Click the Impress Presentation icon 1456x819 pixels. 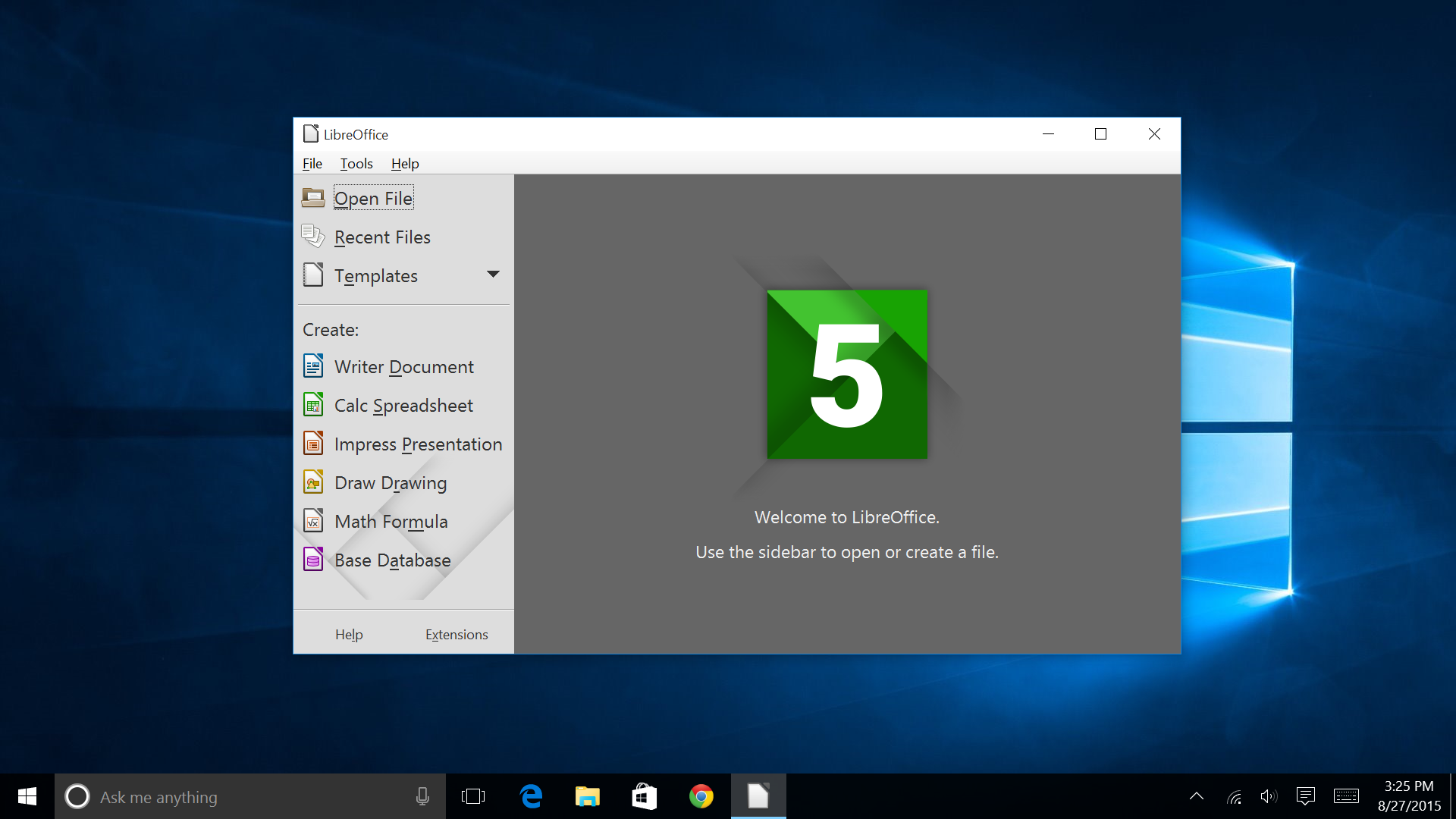(313, 443)
